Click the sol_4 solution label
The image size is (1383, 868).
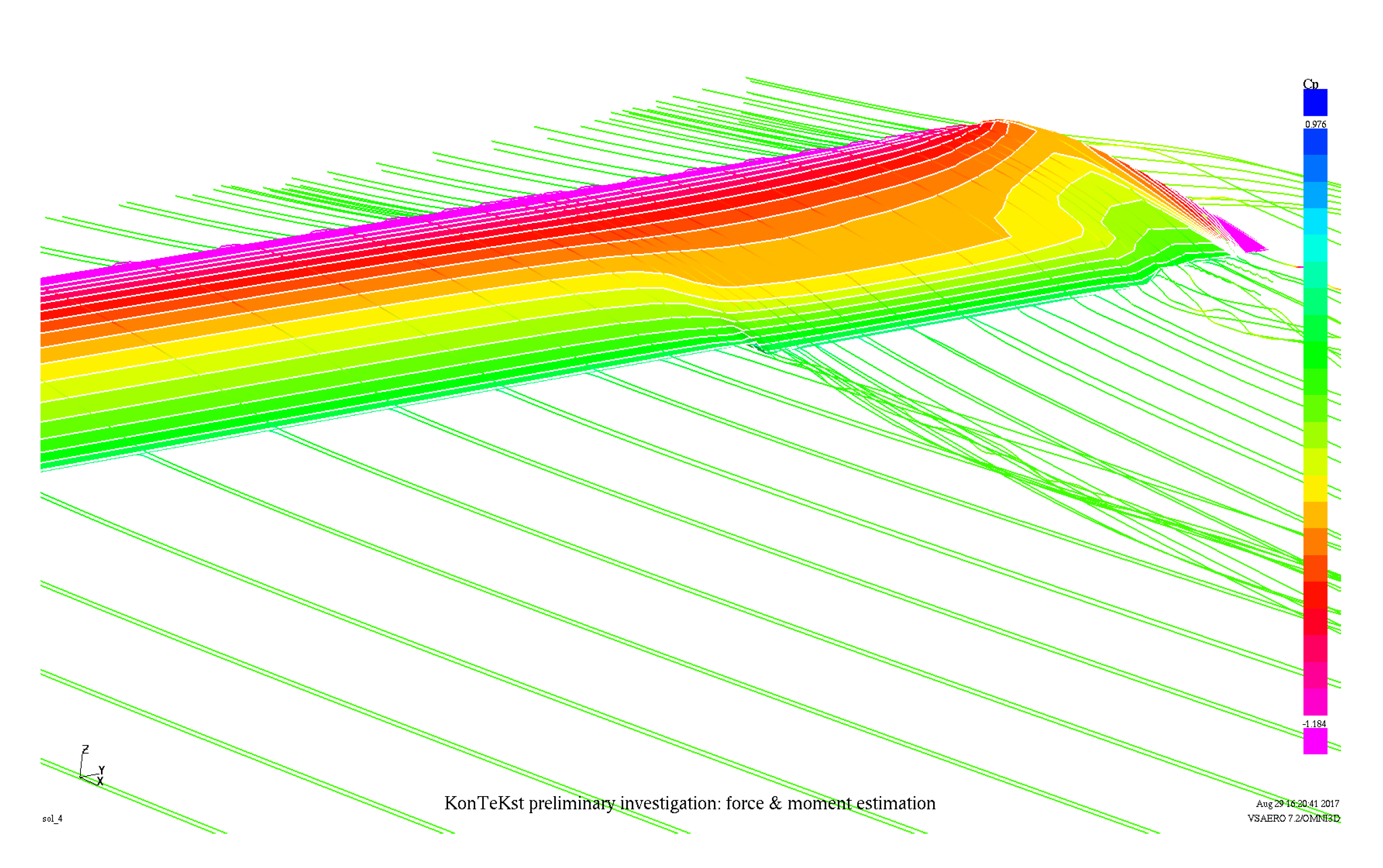52,818
